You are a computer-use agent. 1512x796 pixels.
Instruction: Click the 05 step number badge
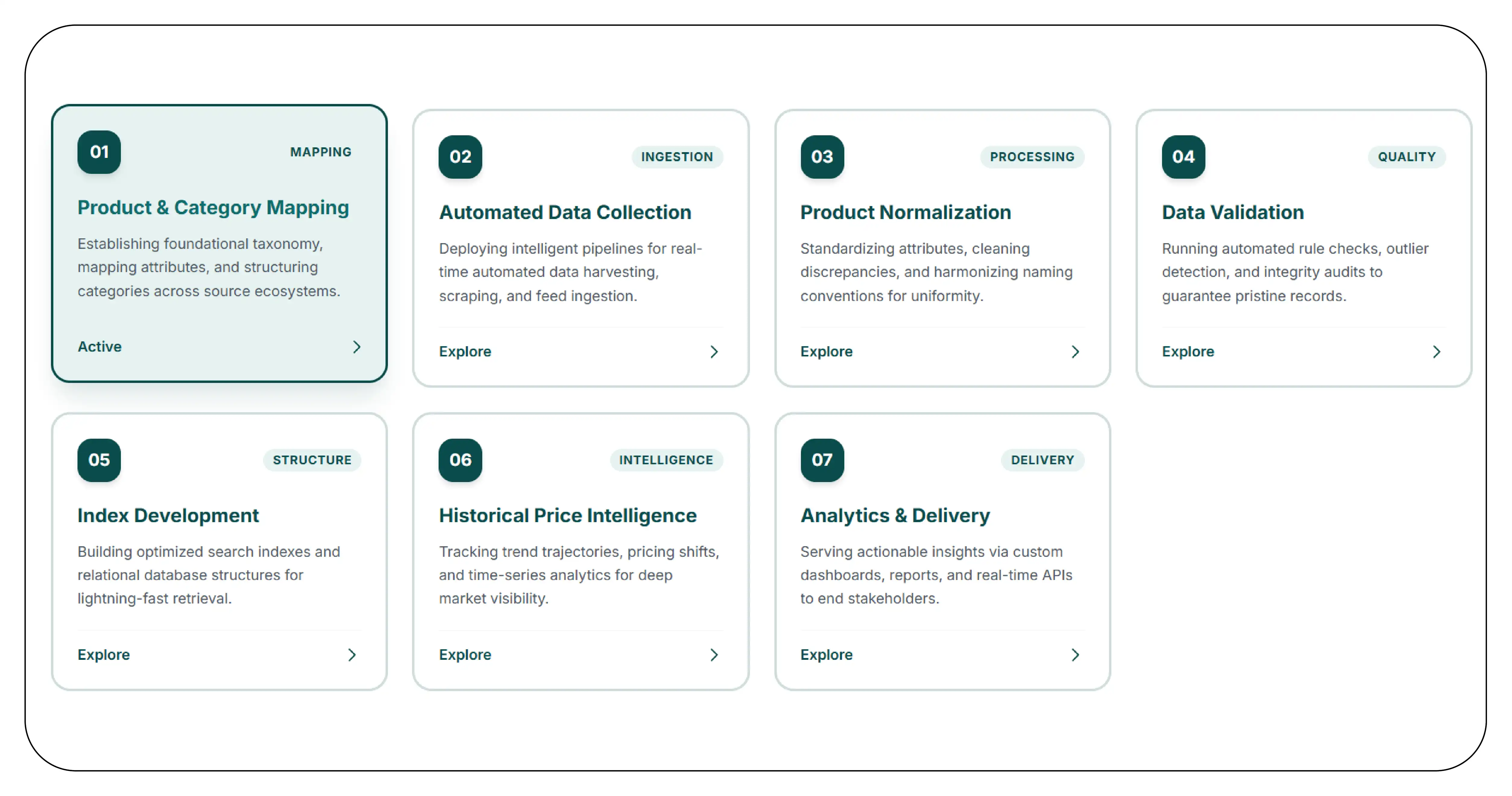click(x=99, y=460)
